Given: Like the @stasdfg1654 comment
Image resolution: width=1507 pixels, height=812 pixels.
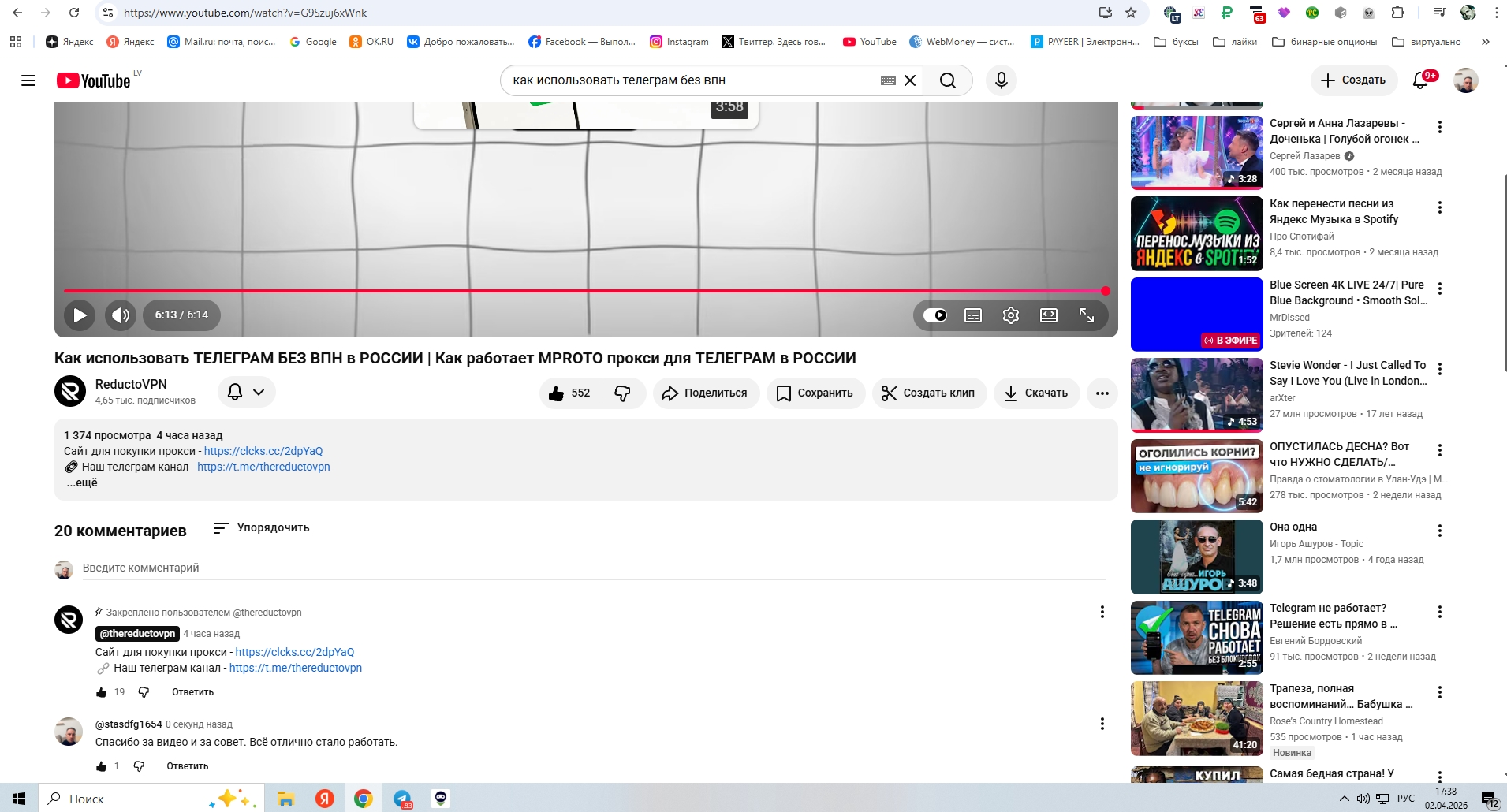Looking at the screenshot, I should coord(102,766).
